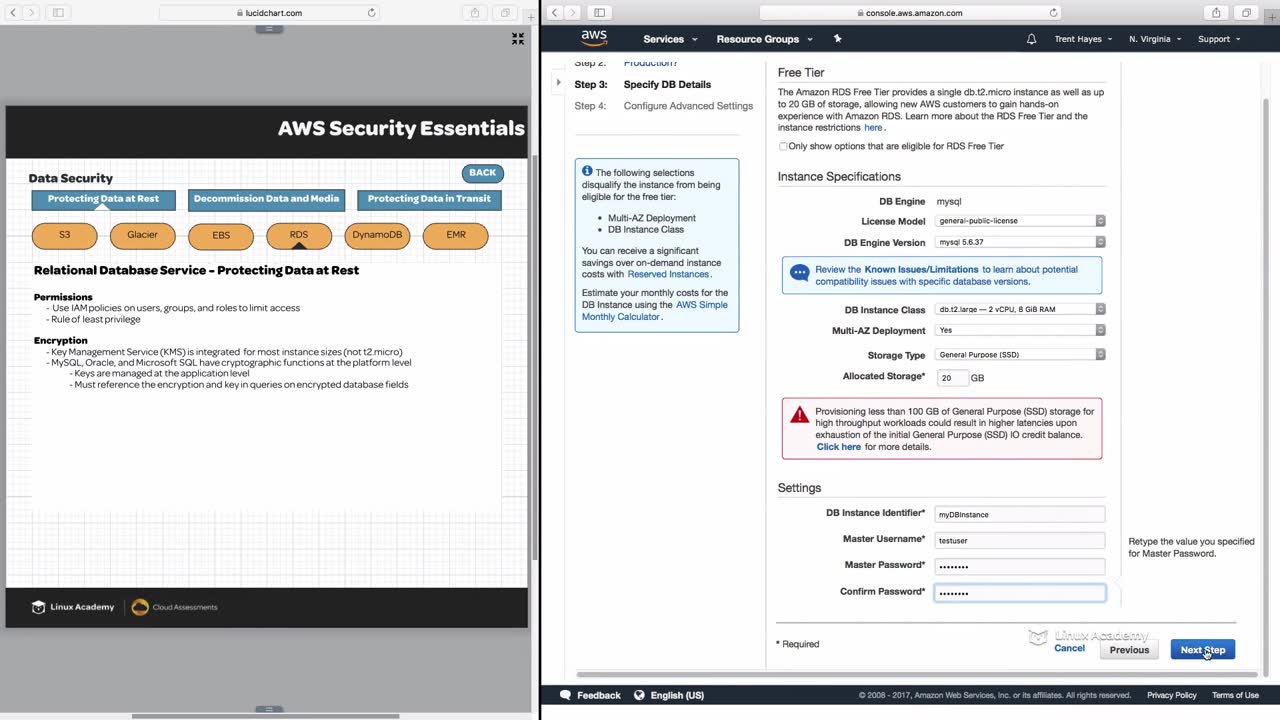Open the DB Engine Version dropdown

pos(1020,242)
